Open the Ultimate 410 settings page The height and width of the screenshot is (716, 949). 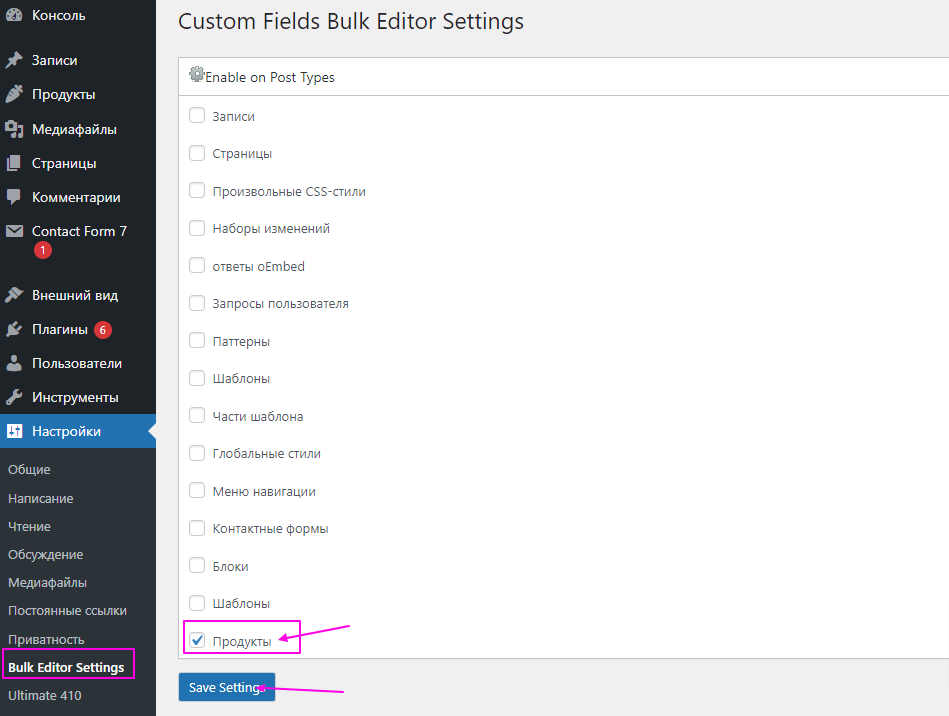45,695
